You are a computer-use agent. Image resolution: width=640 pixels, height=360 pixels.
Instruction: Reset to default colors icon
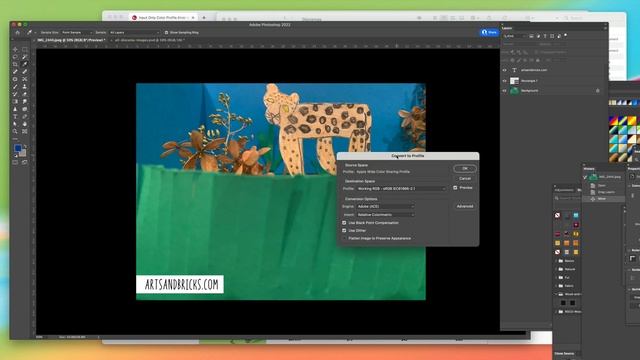point(16,156)
